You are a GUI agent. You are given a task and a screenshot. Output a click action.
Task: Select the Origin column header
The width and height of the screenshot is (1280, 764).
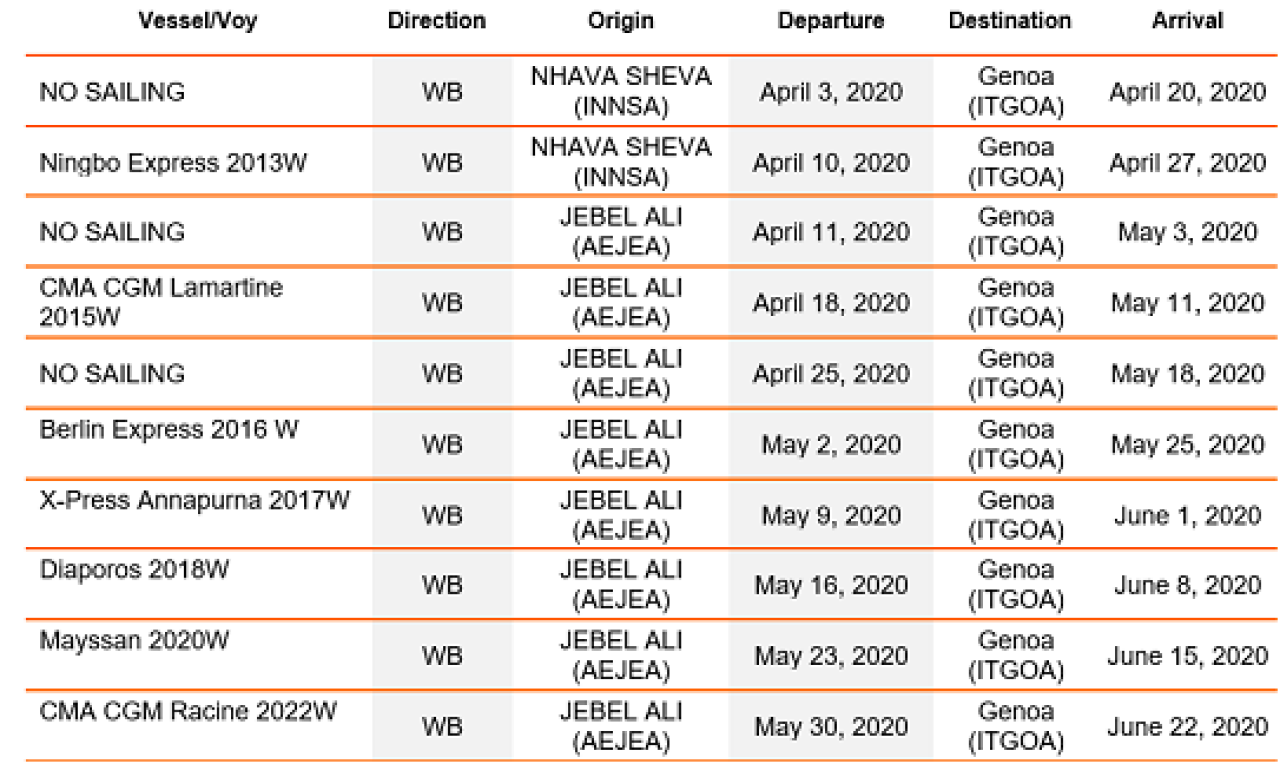pos(621,21)
